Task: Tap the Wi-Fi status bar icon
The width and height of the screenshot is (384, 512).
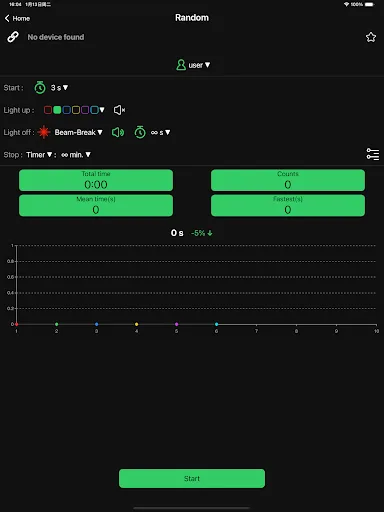Action: tap(346, 4)
